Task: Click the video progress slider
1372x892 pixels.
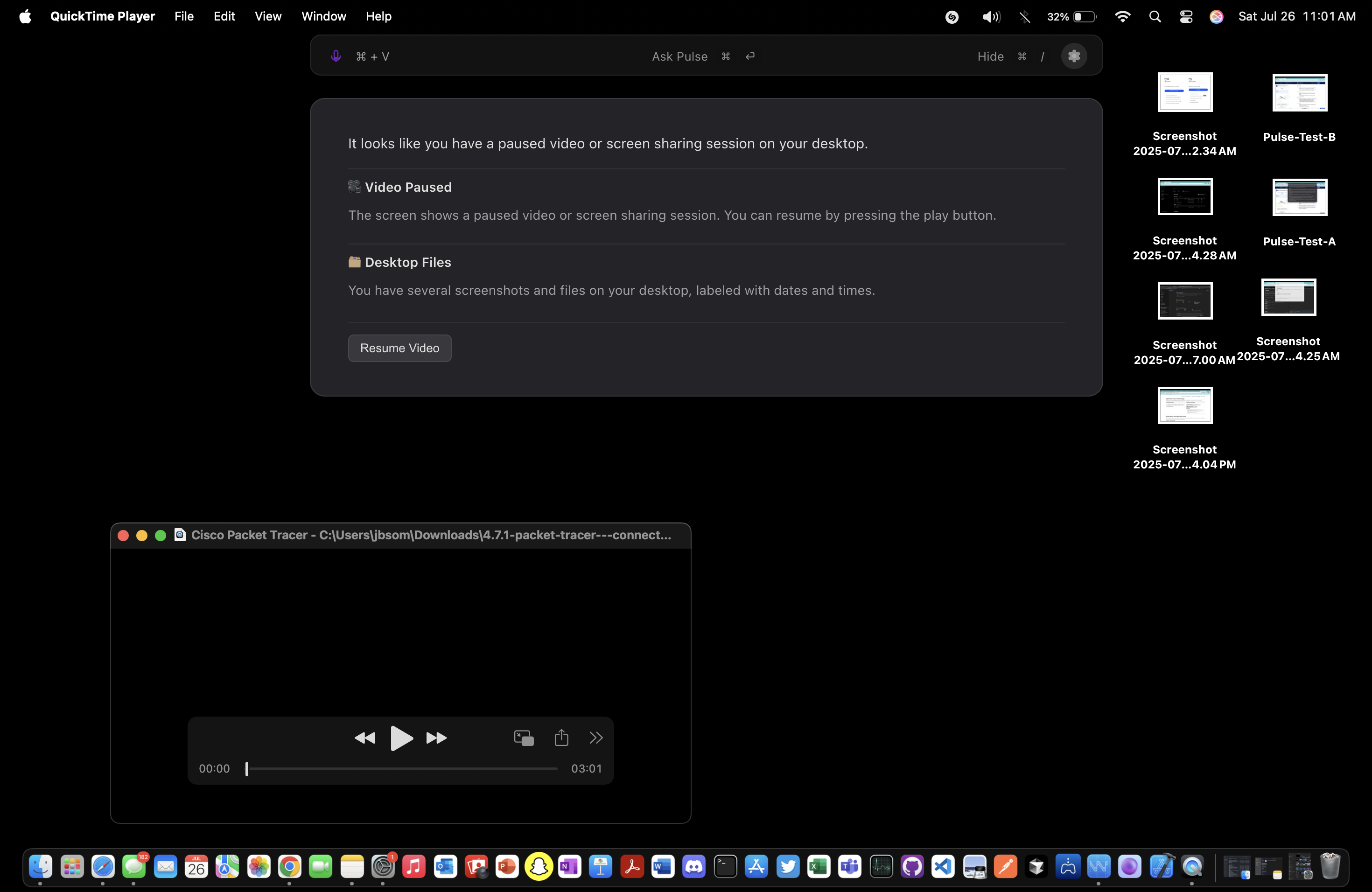Action: 402,769
